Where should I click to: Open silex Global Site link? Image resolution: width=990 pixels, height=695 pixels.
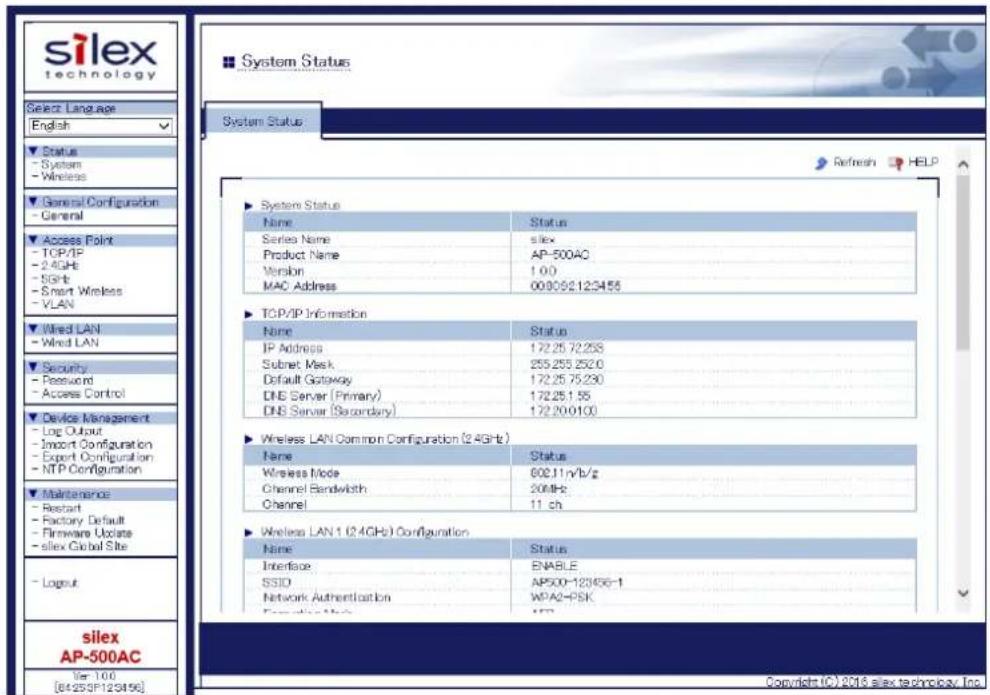pyautogui.click(x=85, y=546)
